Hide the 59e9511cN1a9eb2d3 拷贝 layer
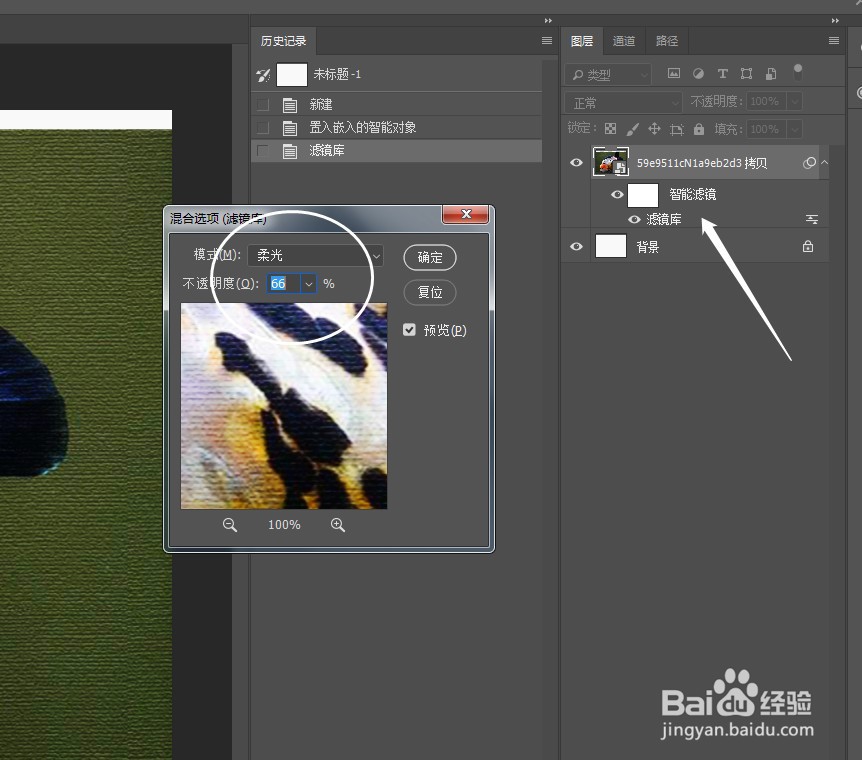Image resolution: width=862 pixels, height=760 pixels. tap(576, 163)
